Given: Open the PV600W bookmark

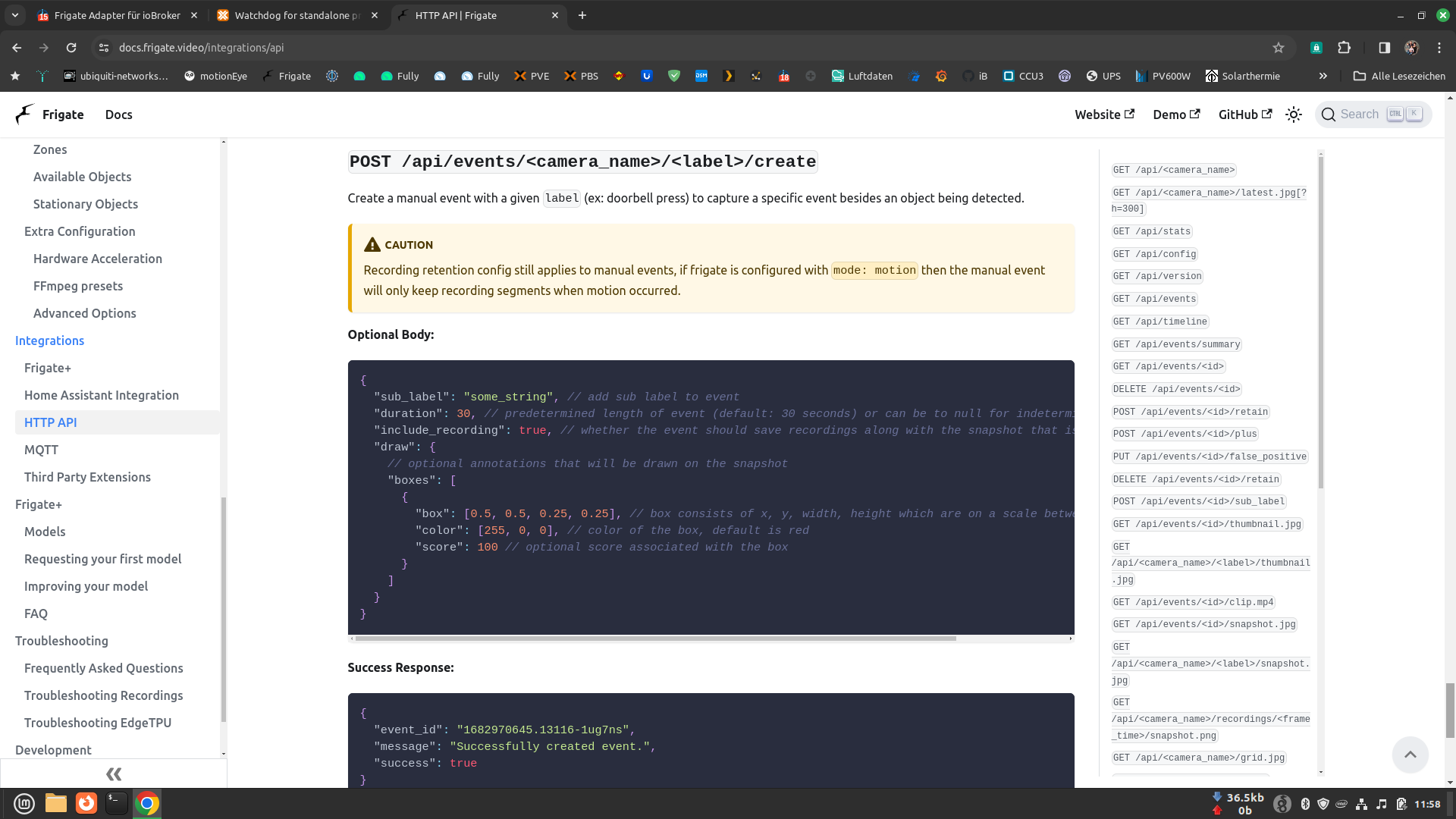Looking at the screenshot, I should 1163,76.
